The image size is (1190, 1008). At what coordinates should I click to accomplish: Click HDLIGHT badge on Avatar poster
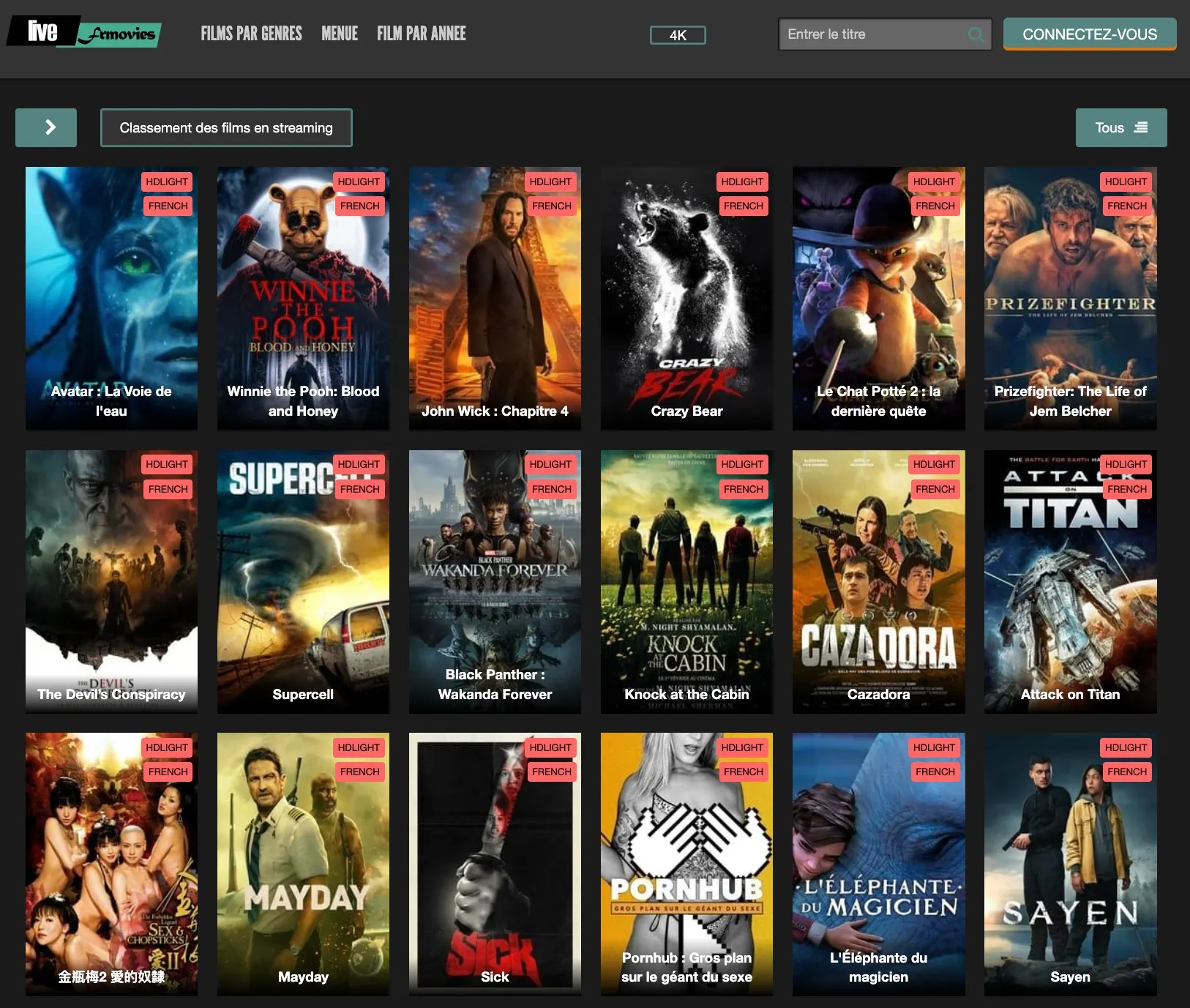[167, 182]
